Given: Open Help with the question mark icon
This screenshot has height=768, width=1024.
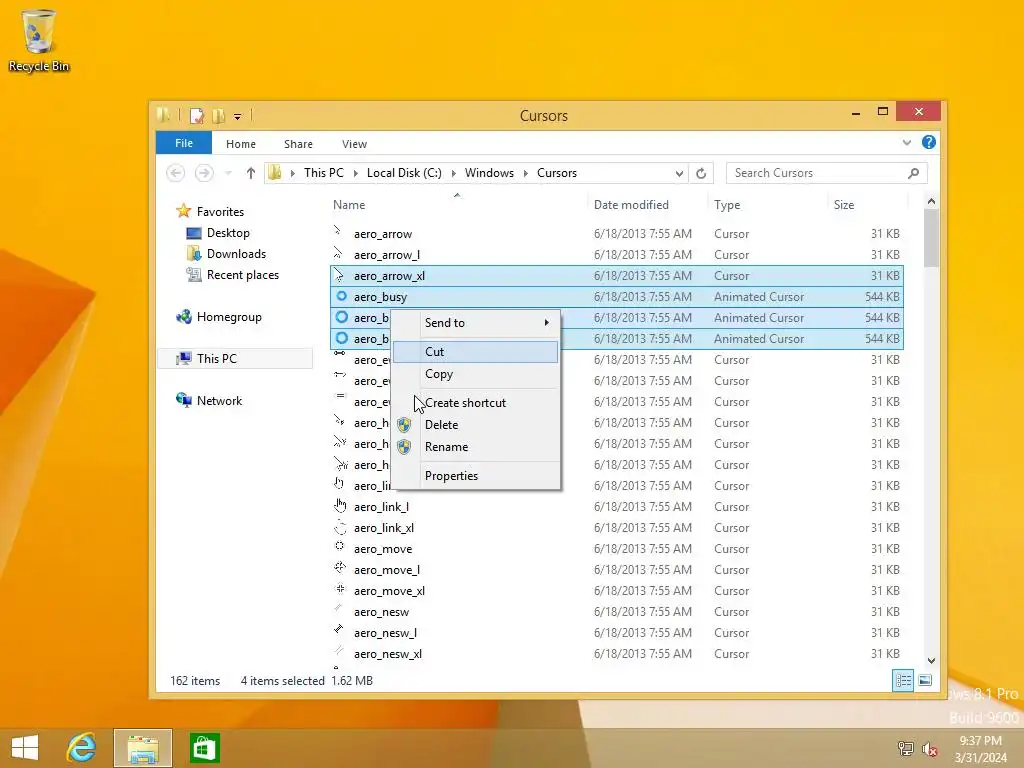Looking at the screenshot, I should (928, 142).
